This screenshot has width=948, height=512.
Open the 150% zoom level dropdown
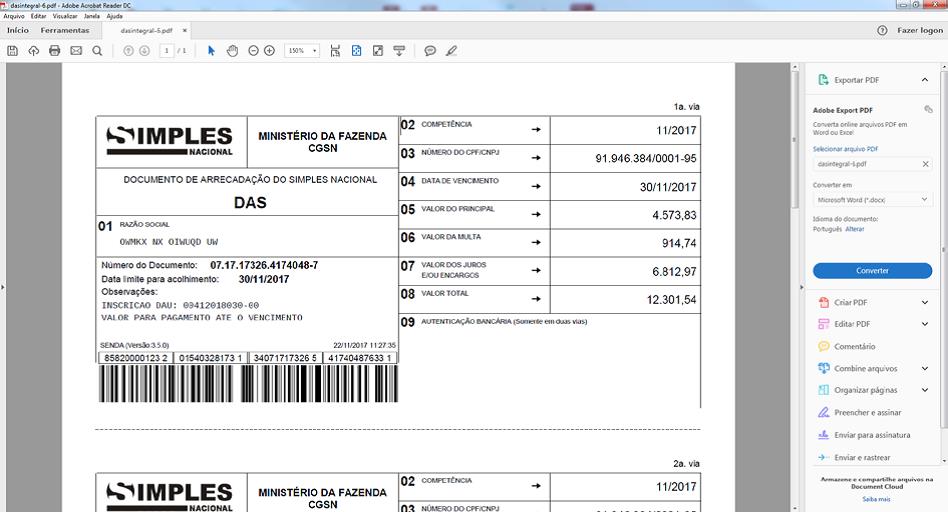pos(302,50)
